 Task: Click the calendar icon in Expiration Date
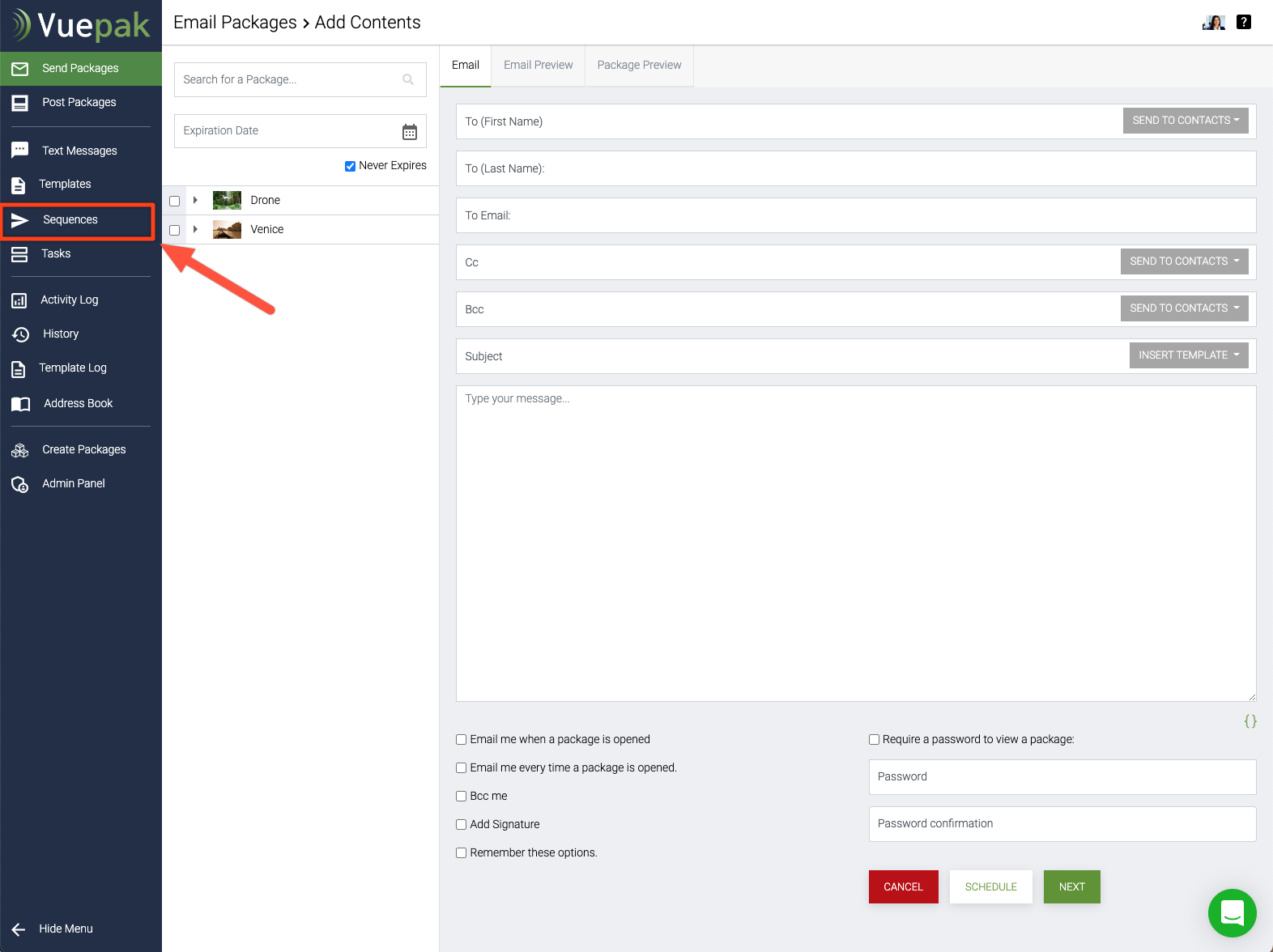tap(410, 132)
